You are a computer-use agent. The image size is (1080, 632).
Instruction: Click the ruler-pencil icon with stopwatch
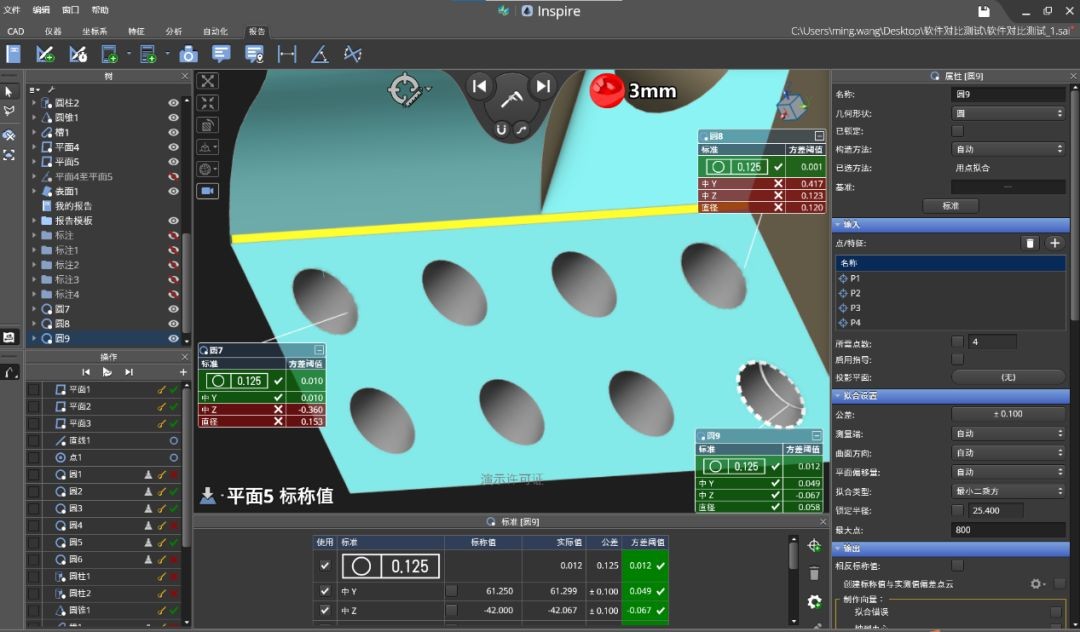point(78,54)
